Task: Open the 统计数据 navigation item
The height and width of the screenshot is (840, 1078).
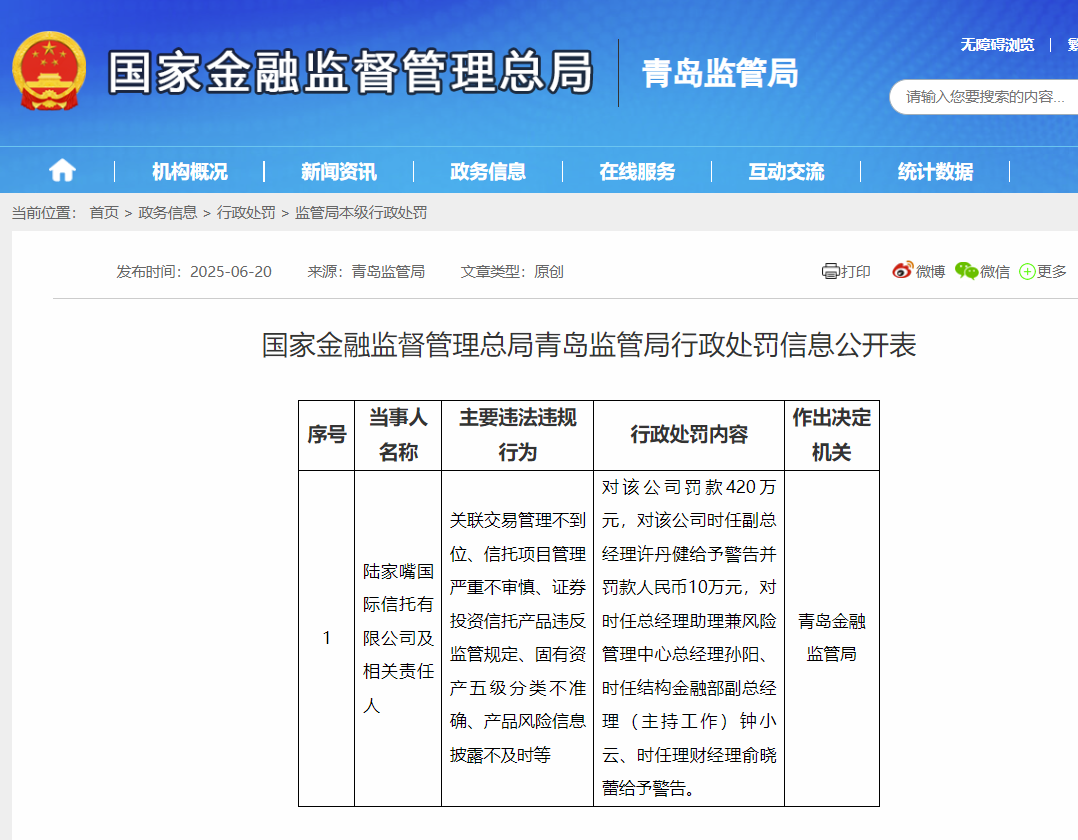Action: 935,172
